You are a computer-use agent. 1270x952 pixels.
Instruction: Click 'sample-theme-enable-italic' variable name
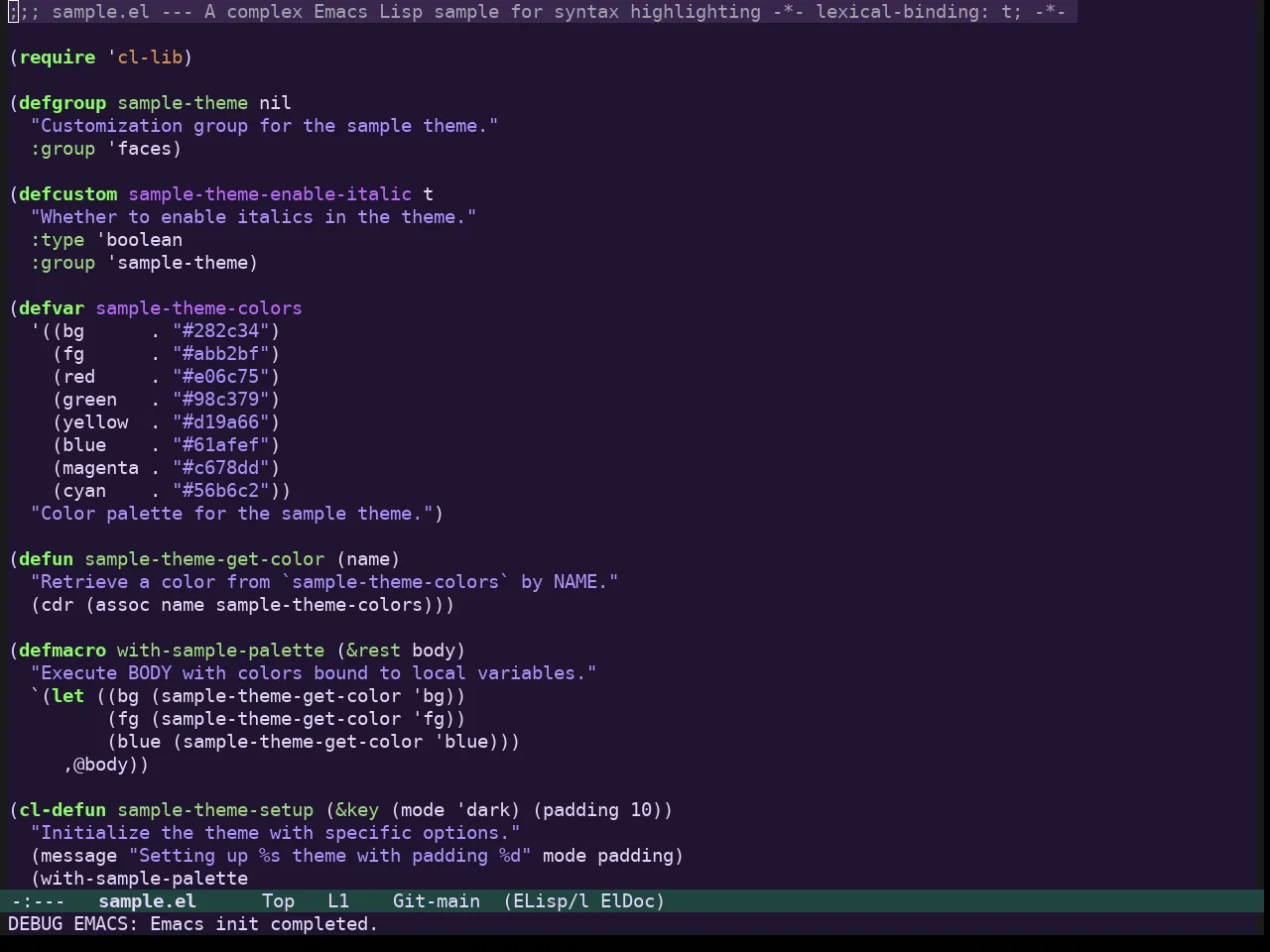(270, 193)
